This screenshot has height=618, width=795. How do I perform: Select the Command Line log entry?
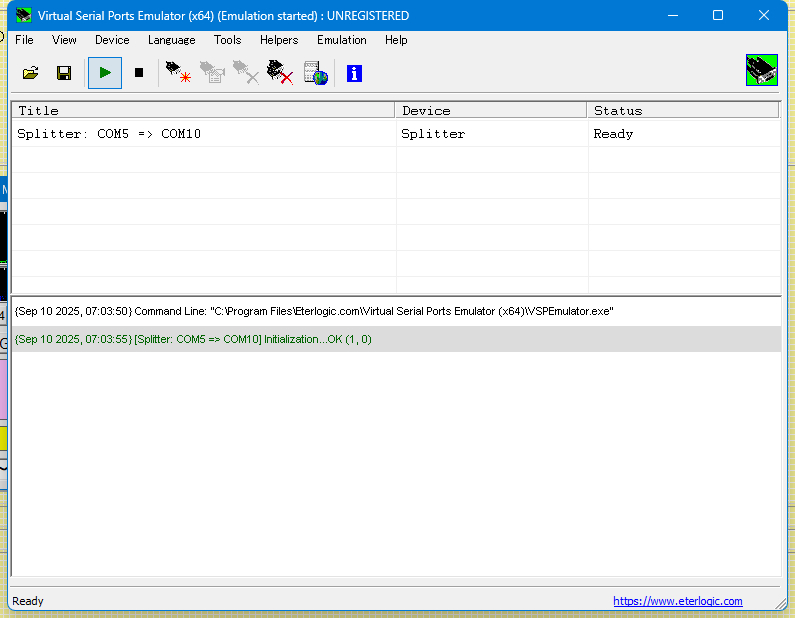tap(396, 311)
